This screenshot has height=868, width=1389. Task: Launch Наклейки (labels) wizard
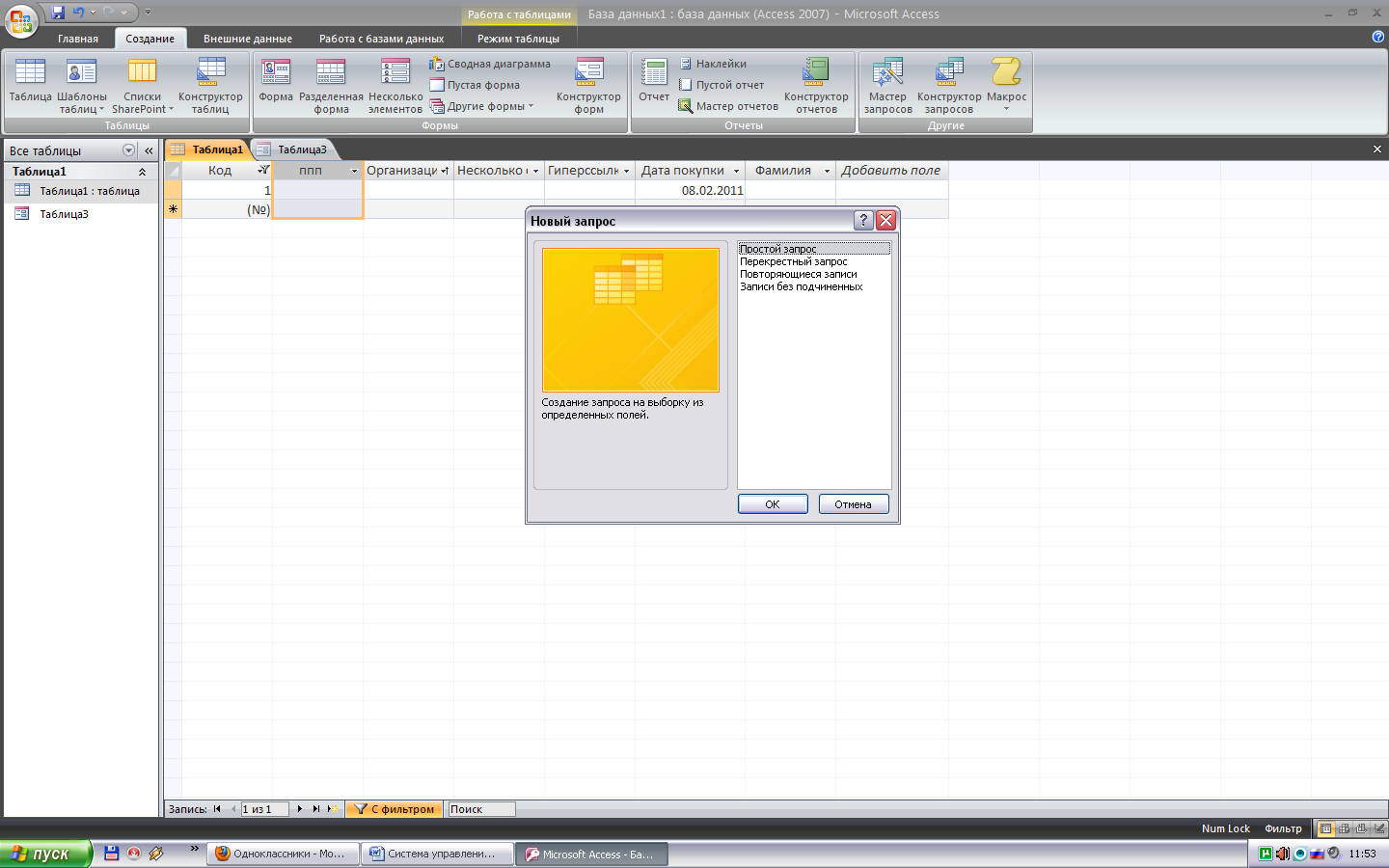point(713,64)
